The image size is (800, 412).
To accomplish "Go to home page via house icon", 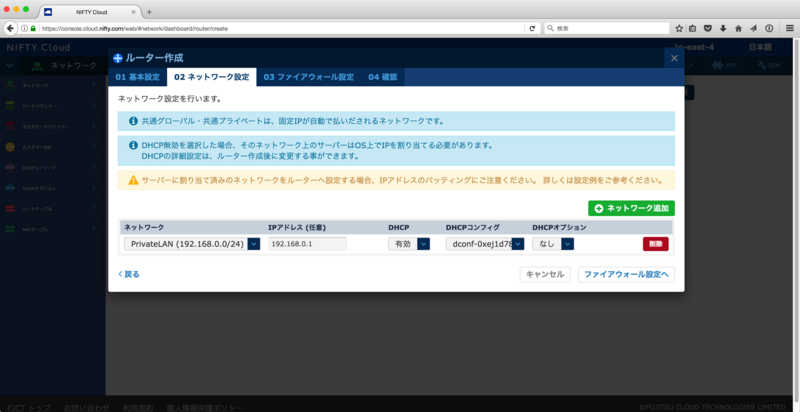I will click(x=738, y=29).
